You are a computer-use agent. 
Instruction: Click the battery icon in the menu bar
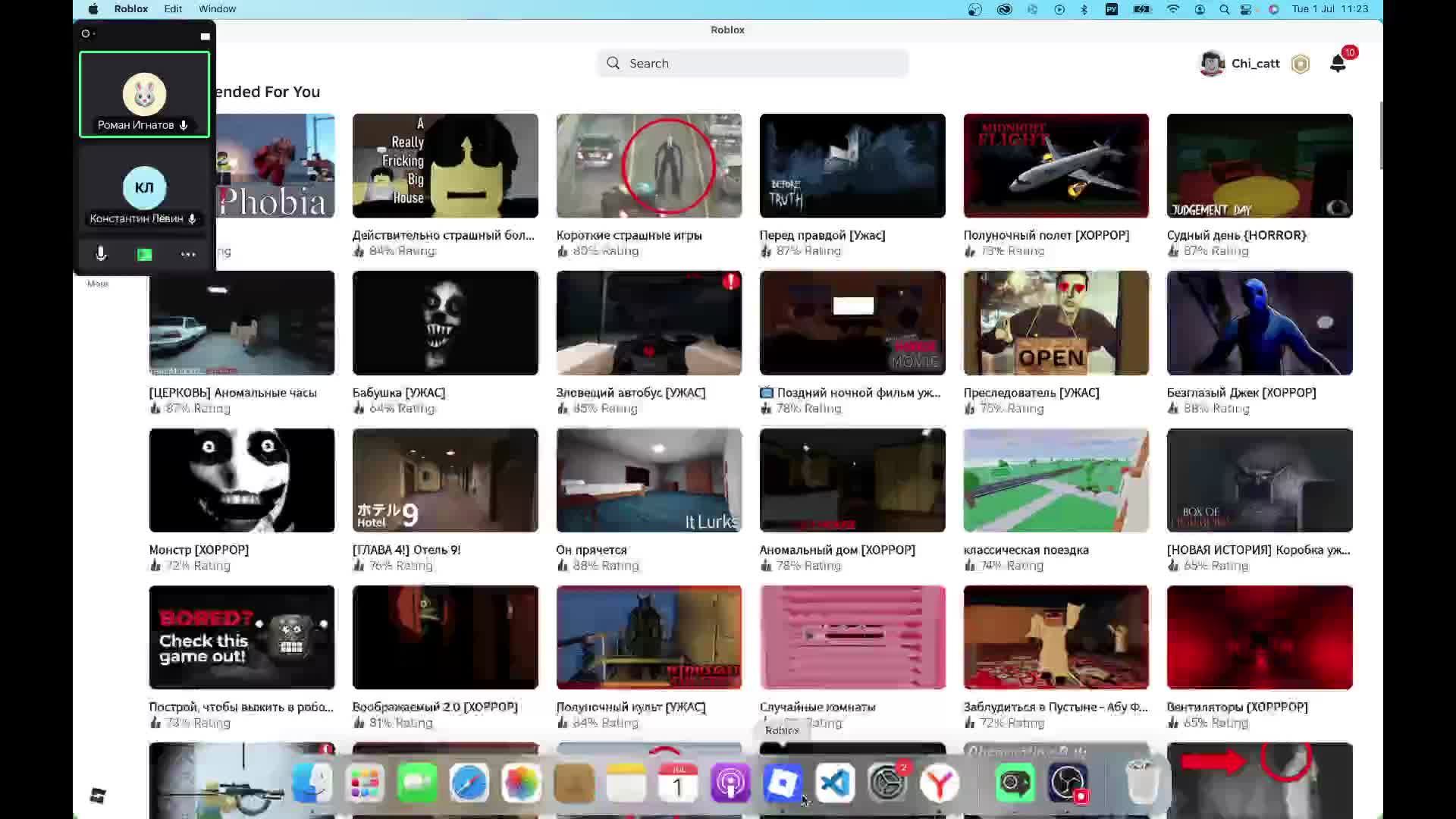[x=1141, y=9]
